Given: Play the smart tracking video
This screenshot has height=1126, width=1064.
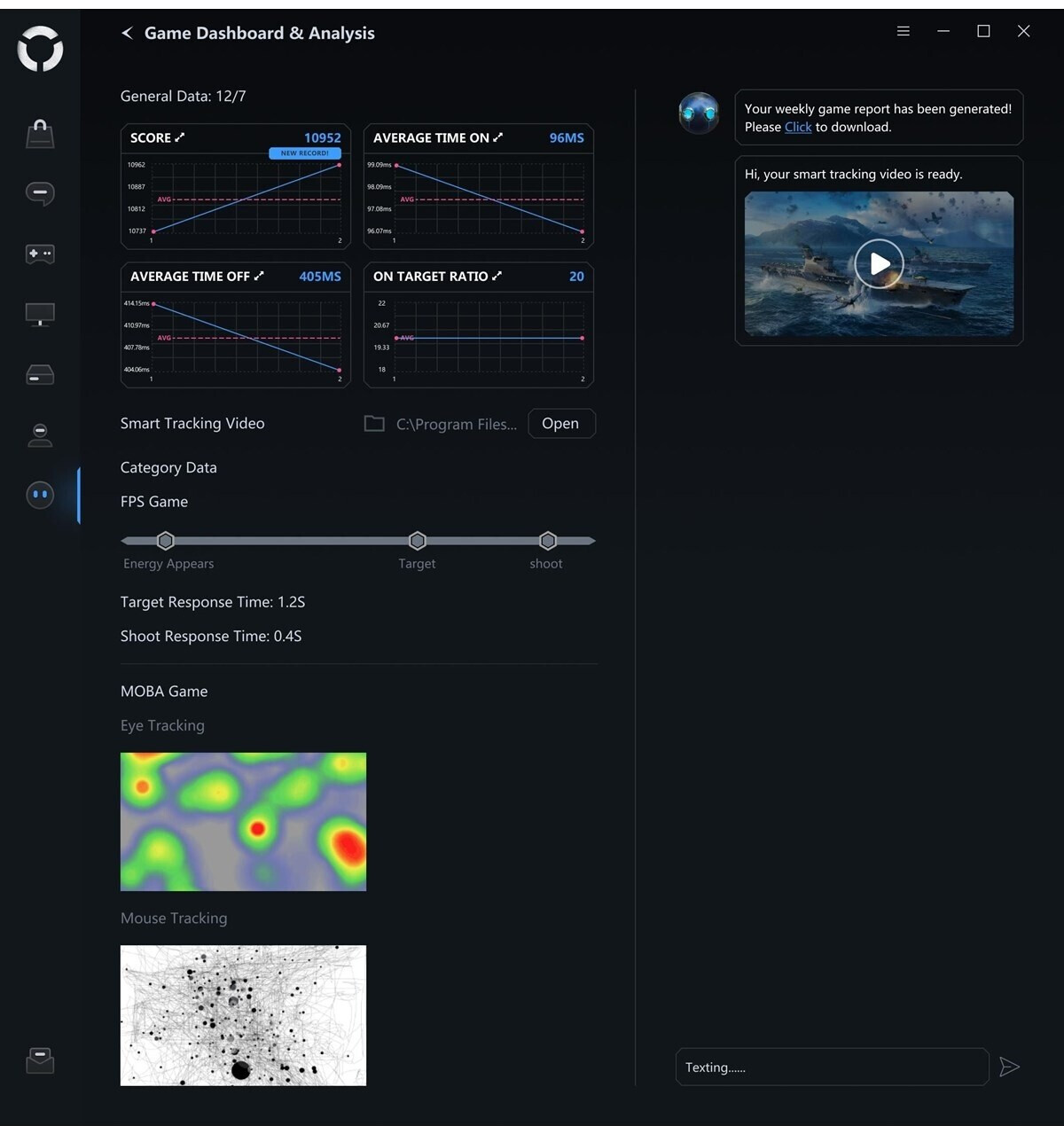Looking at the screenshot, I should 879,263.
